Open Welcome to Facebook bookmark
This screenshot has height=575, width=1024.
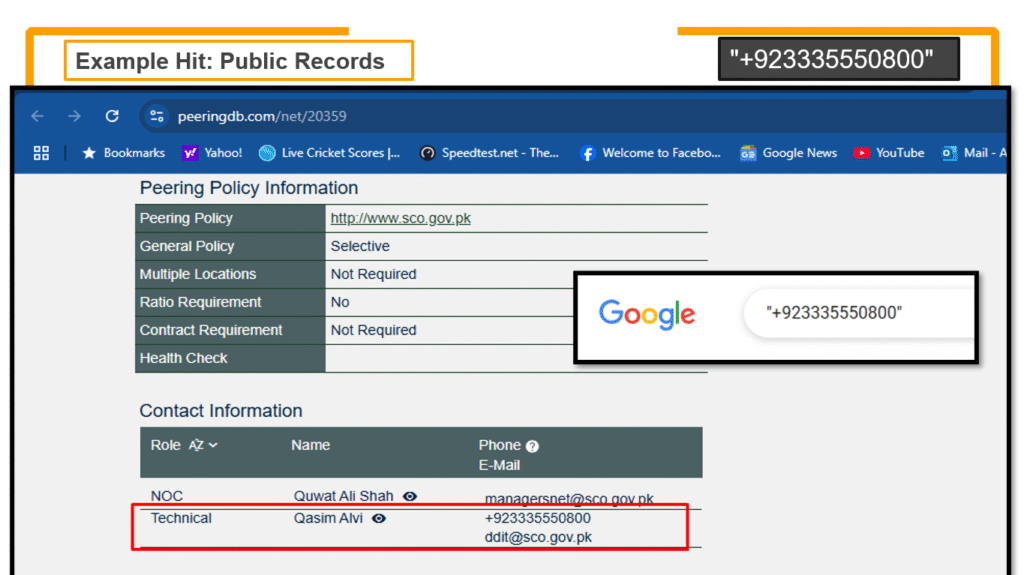[650, 153]
